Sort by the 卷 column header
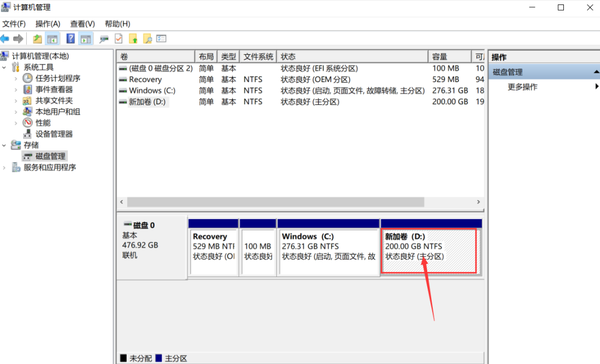Viewport: 600px width, 364px height. (156, 57)
